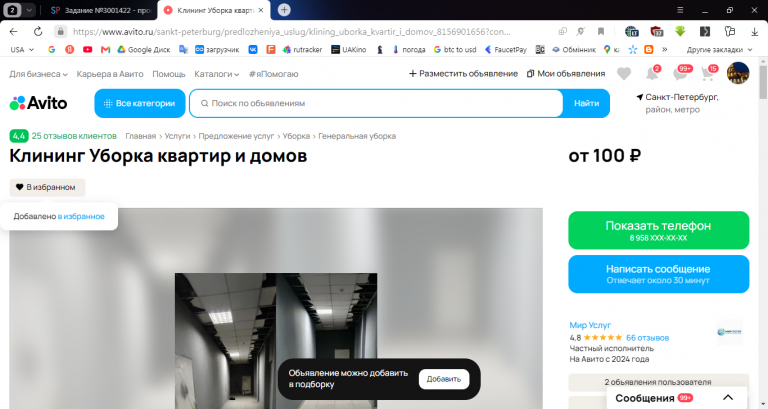
Task: Open the Помощь link
Action: pyautogui.click(x=168, y=74)
